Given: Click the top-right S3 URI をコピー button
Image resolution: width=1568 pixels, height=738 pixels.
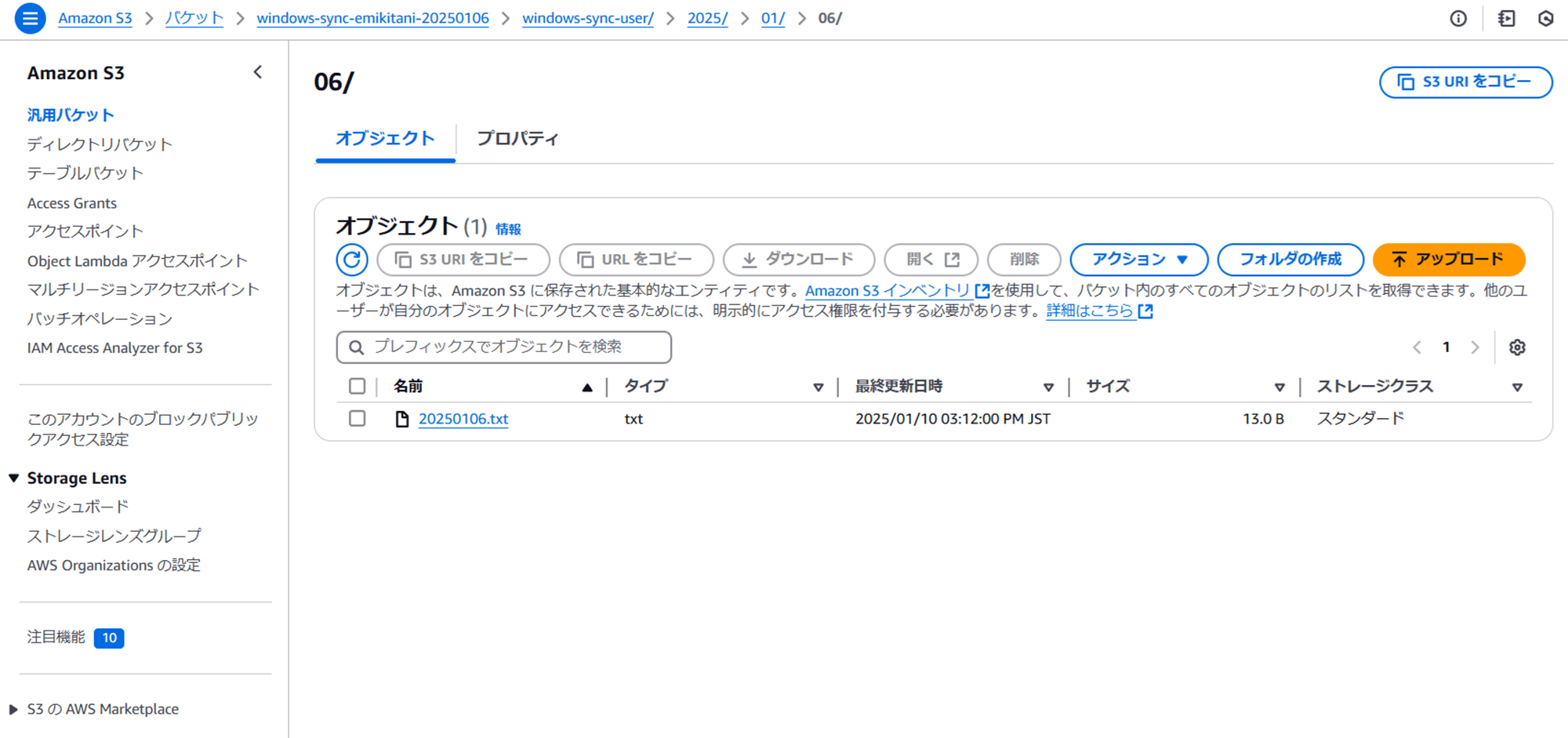Looking at the screenshot, I should pos(1466,82).
